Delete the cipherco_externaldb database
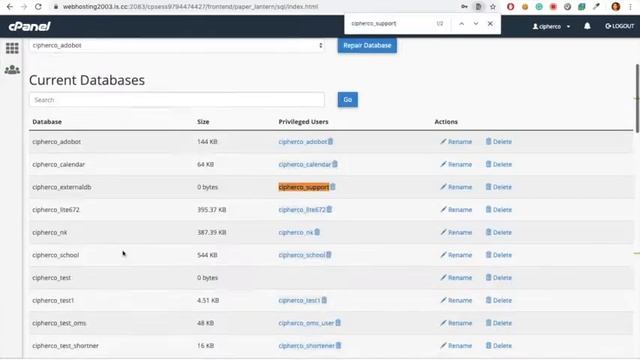This screenshot has height=360, width=640. click(498, 187)
